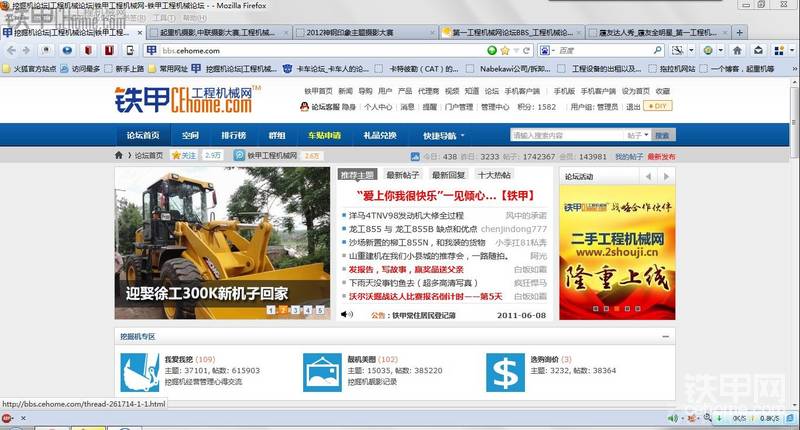Click the red adblock icon in status bar
This screenshot has width=800, height=430.
tap(7, 418)
